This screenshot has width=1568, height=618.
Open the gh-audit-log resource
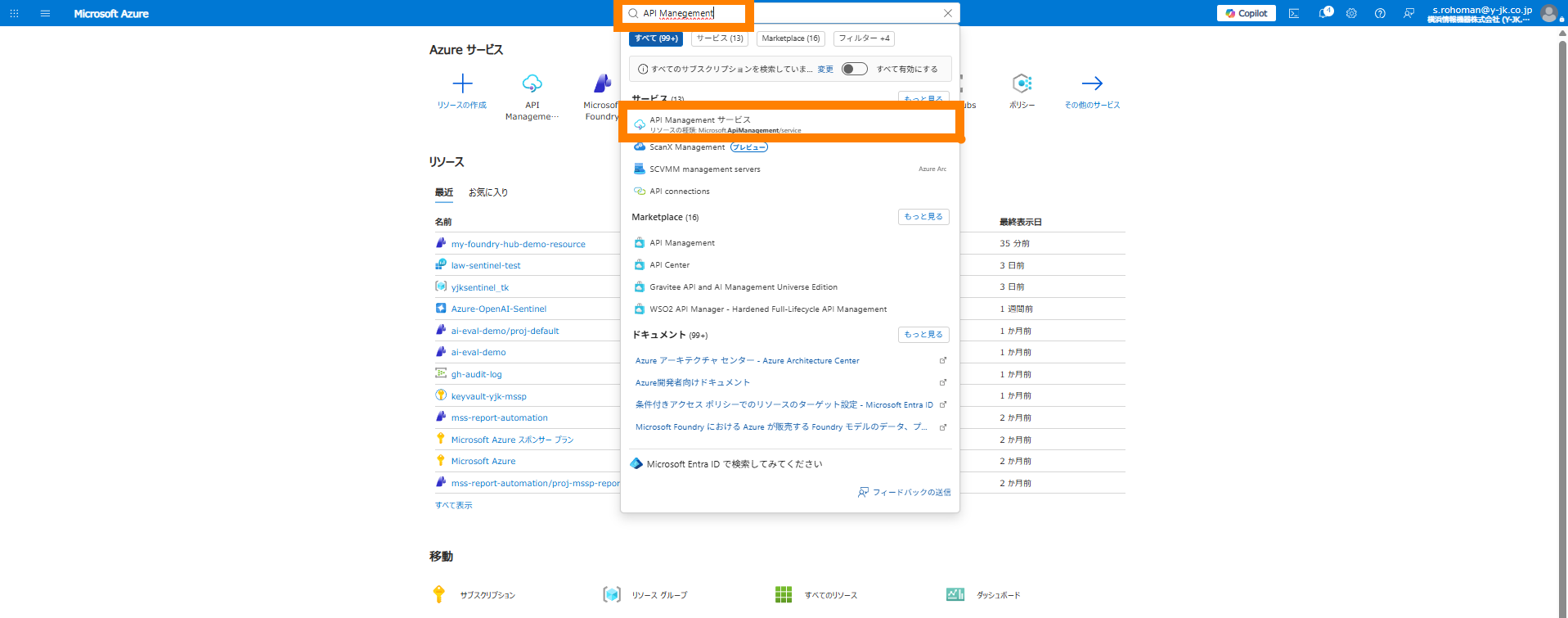pos(477,374)
